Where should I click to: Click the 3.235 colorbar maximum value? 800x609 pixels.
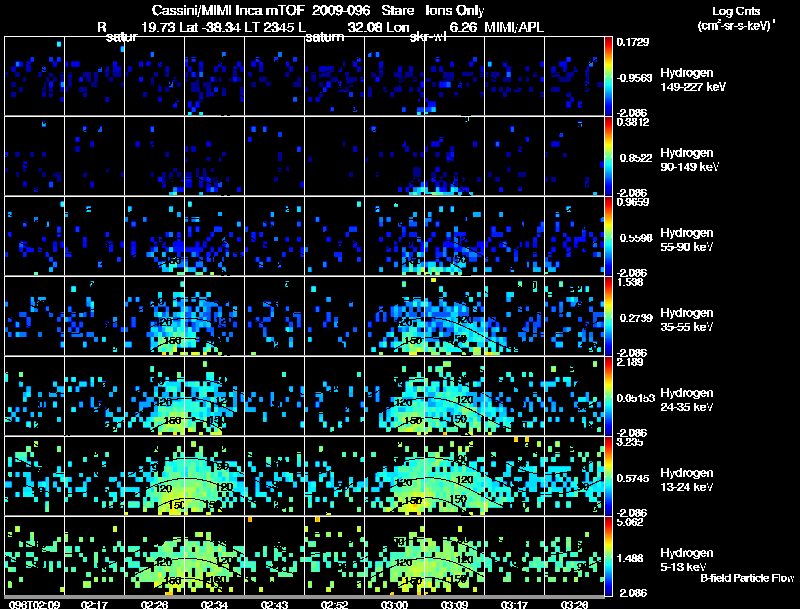(630, 442)
